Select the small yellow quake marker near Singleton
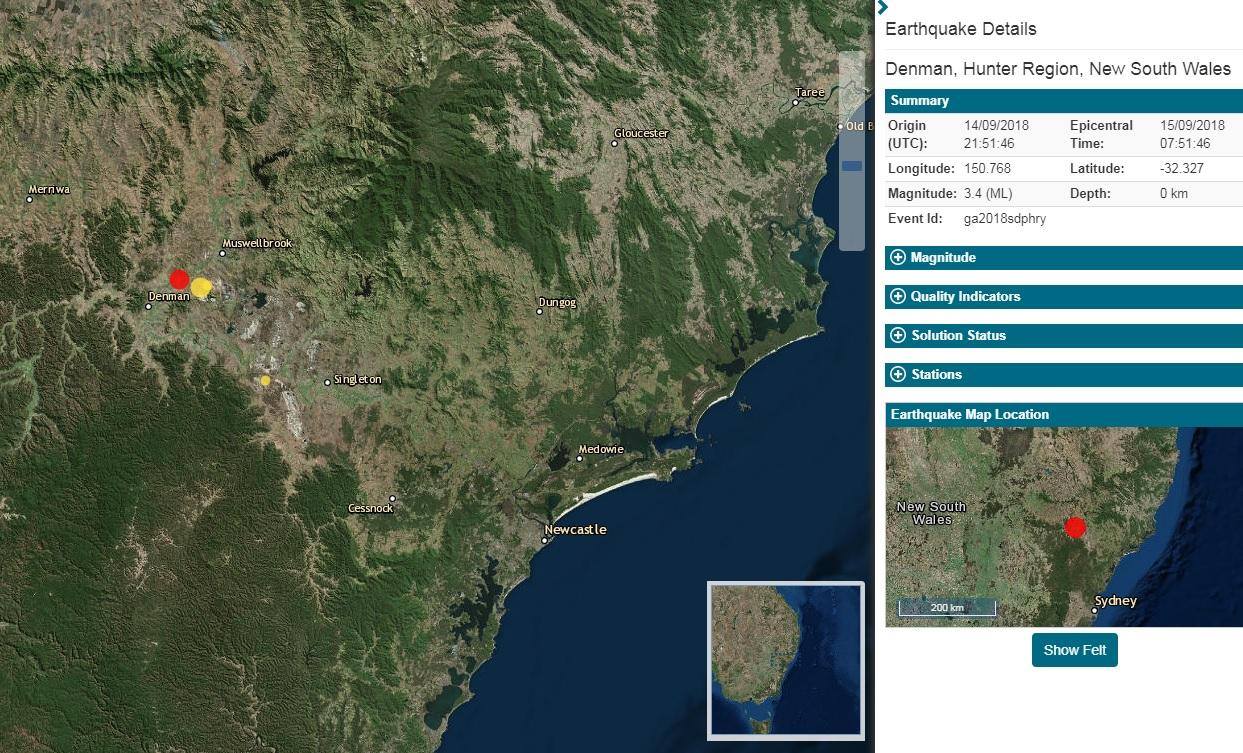 pyautogui.click(x=265, y=380)
